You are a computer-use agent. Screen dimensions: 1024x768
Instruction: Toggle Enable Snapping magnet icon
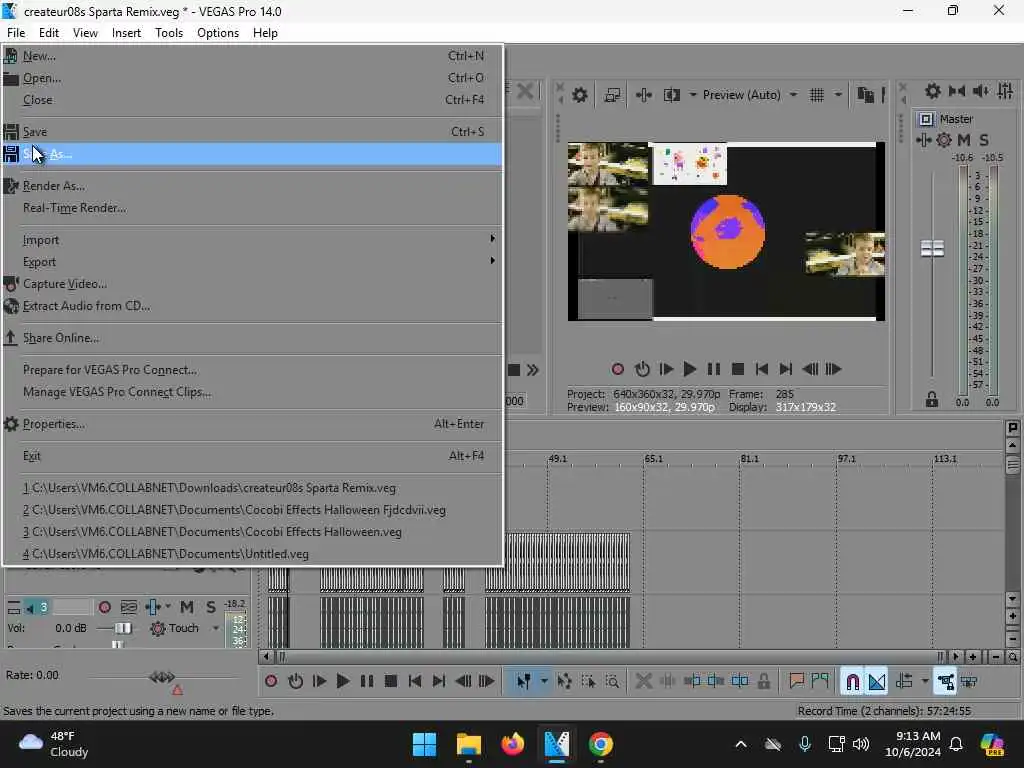pos(852,681)
